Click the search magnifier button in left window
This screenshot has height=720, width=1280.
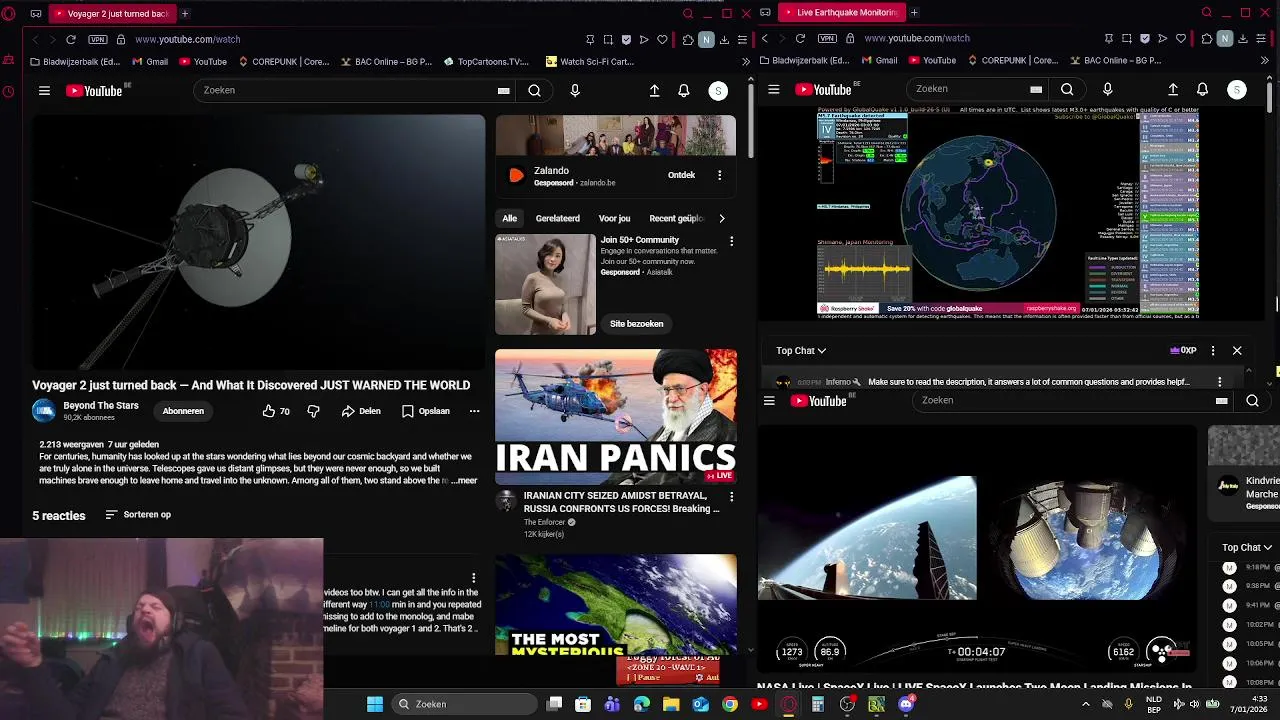click(534, 91)
